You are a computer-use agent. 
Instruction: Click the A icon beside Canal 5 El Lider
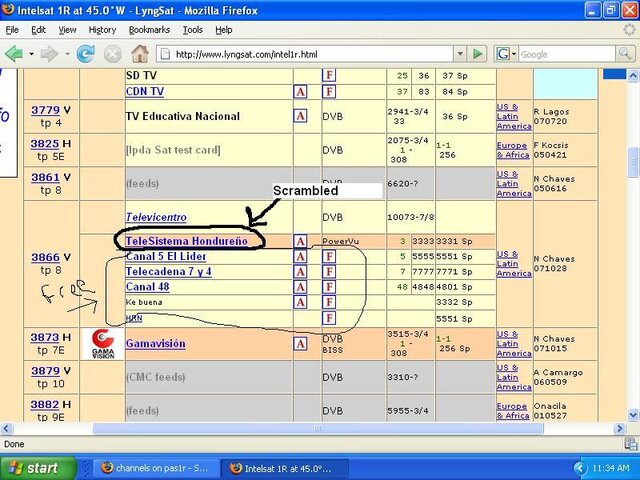click(300, 256)
